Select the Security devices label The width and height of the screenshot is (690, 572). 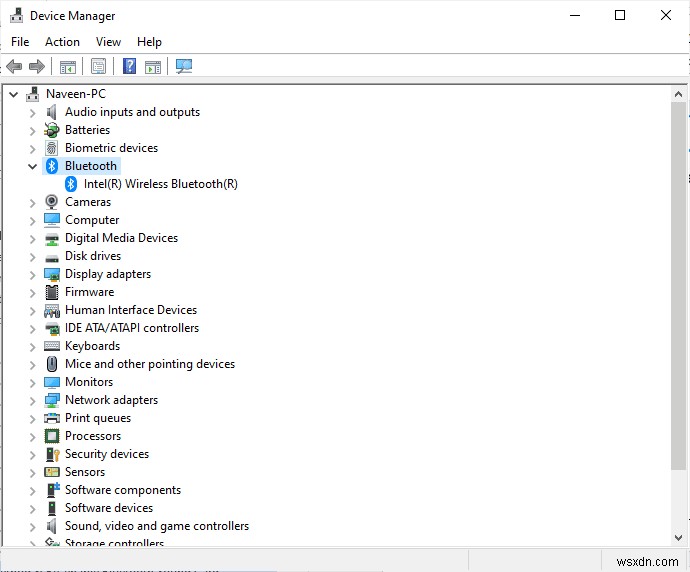coord(107,454)
